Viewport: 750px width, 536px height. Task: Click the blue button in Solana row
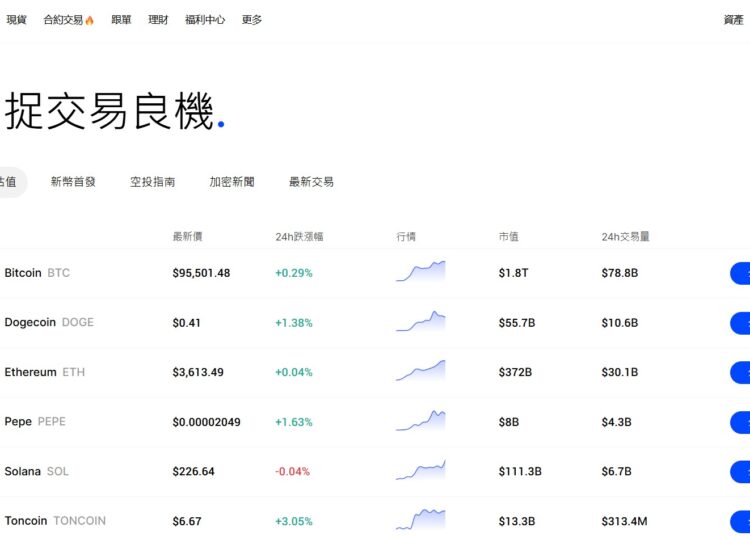click(x=740, y=472)
